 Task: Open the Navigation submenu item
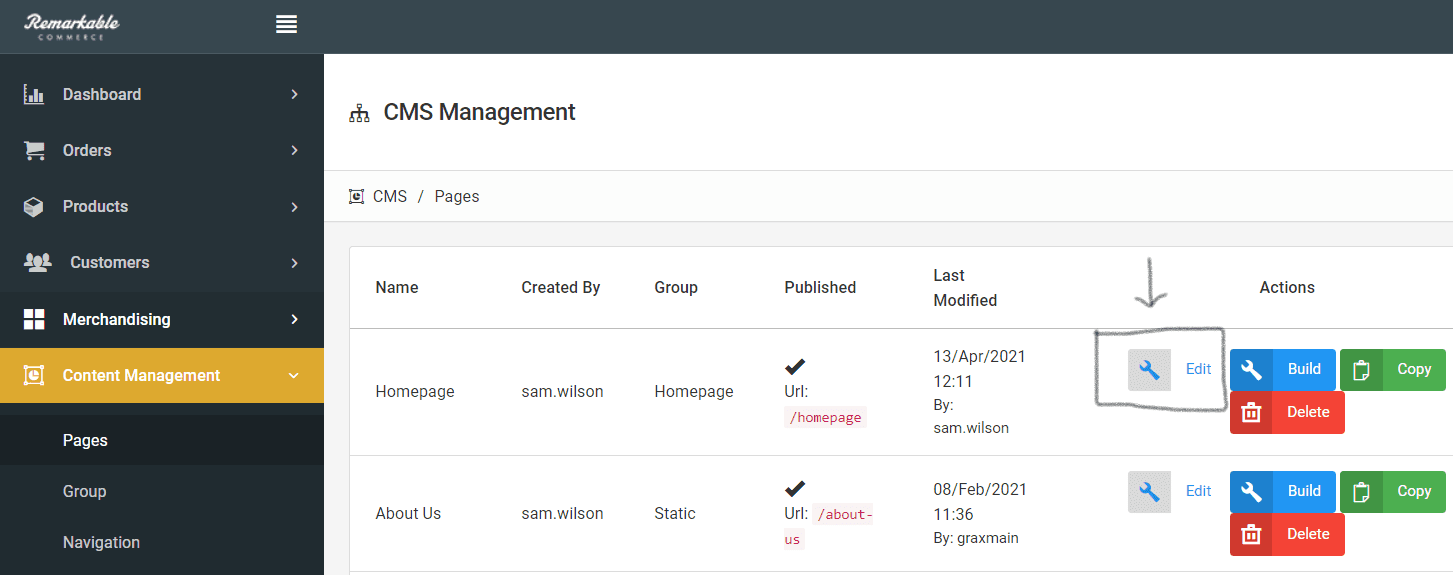[x=101, y=543]
